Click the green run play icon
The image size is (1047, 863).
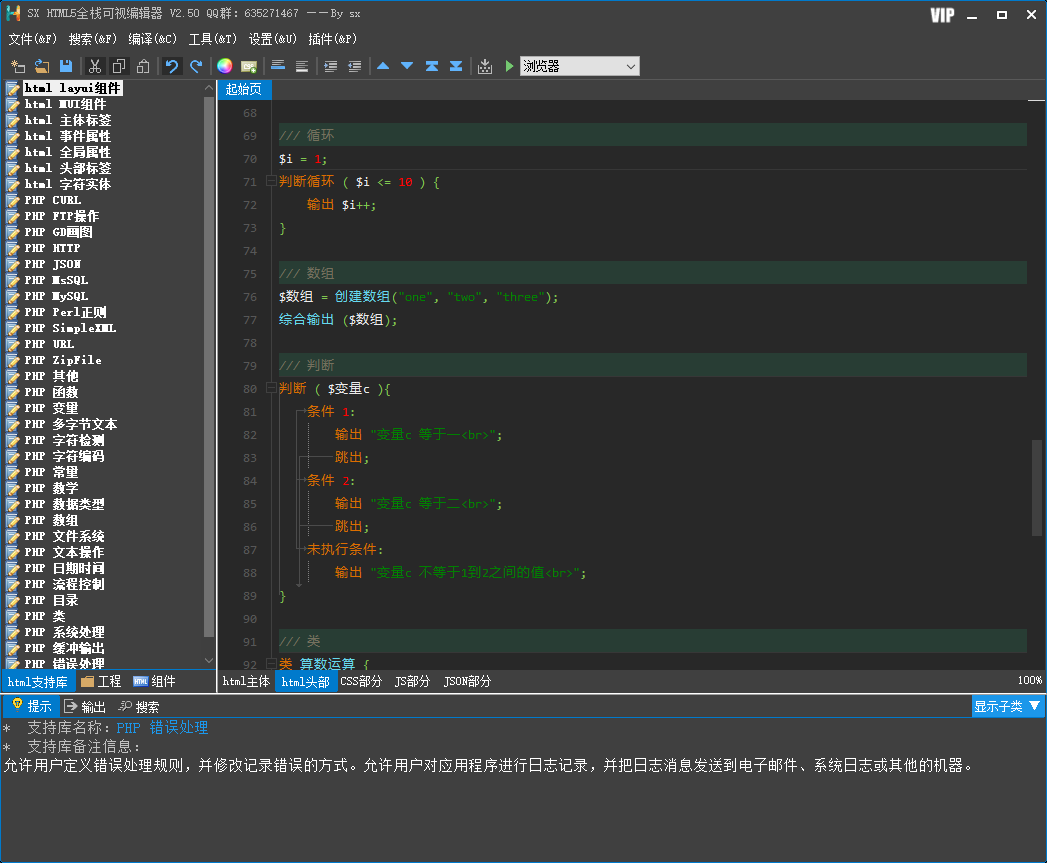(x=509, y=66)
